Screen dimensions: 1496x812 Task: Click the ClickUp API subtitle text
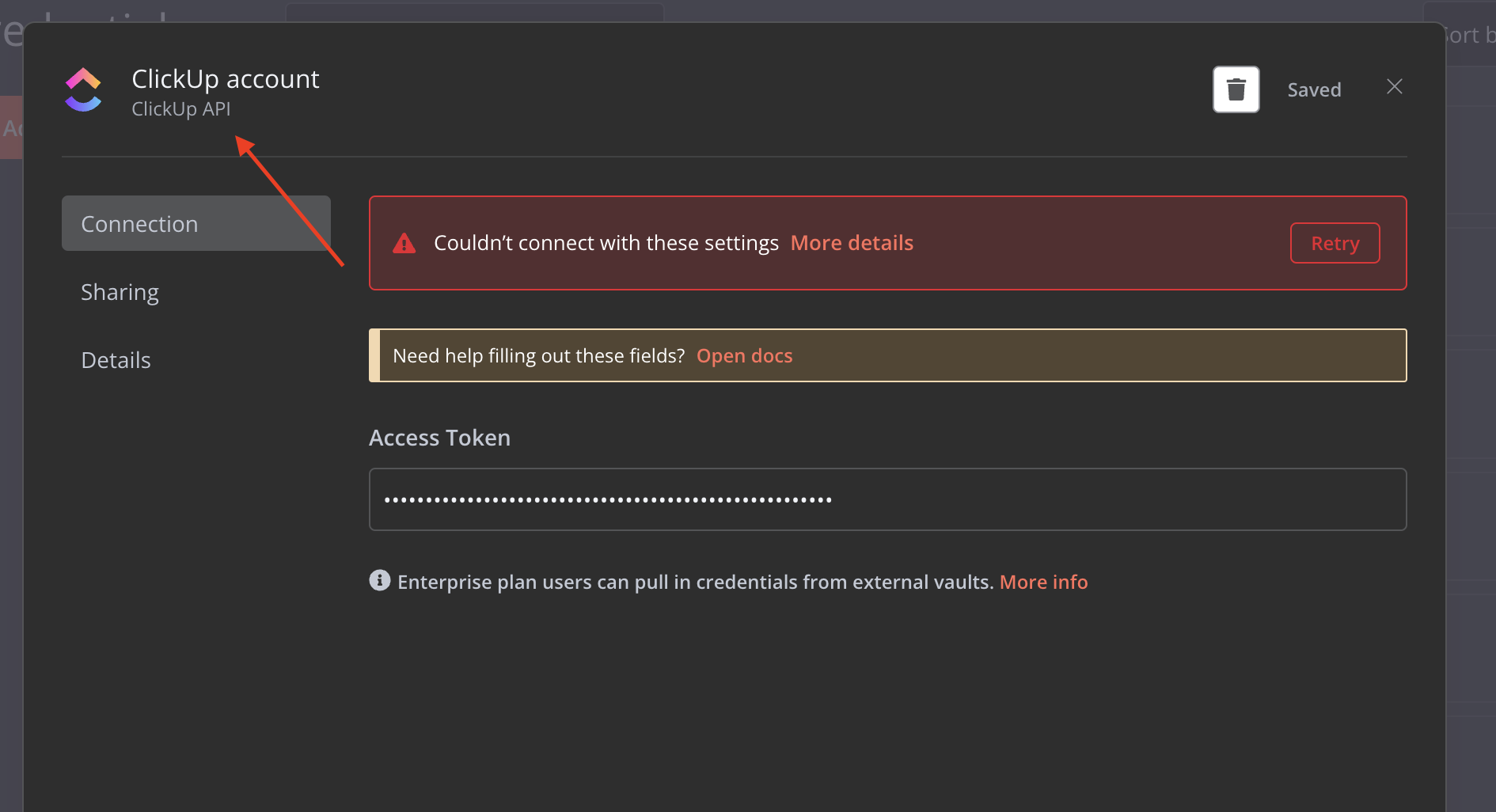click(181, 109)
